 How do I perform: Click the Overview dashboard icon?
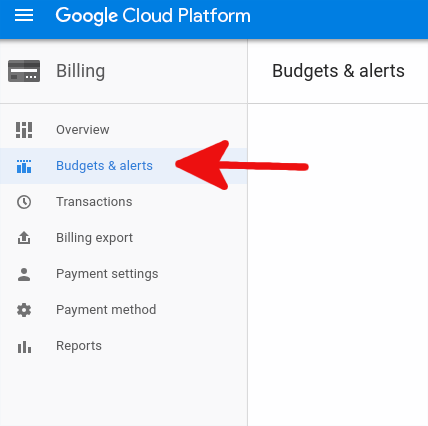point(24,130)
